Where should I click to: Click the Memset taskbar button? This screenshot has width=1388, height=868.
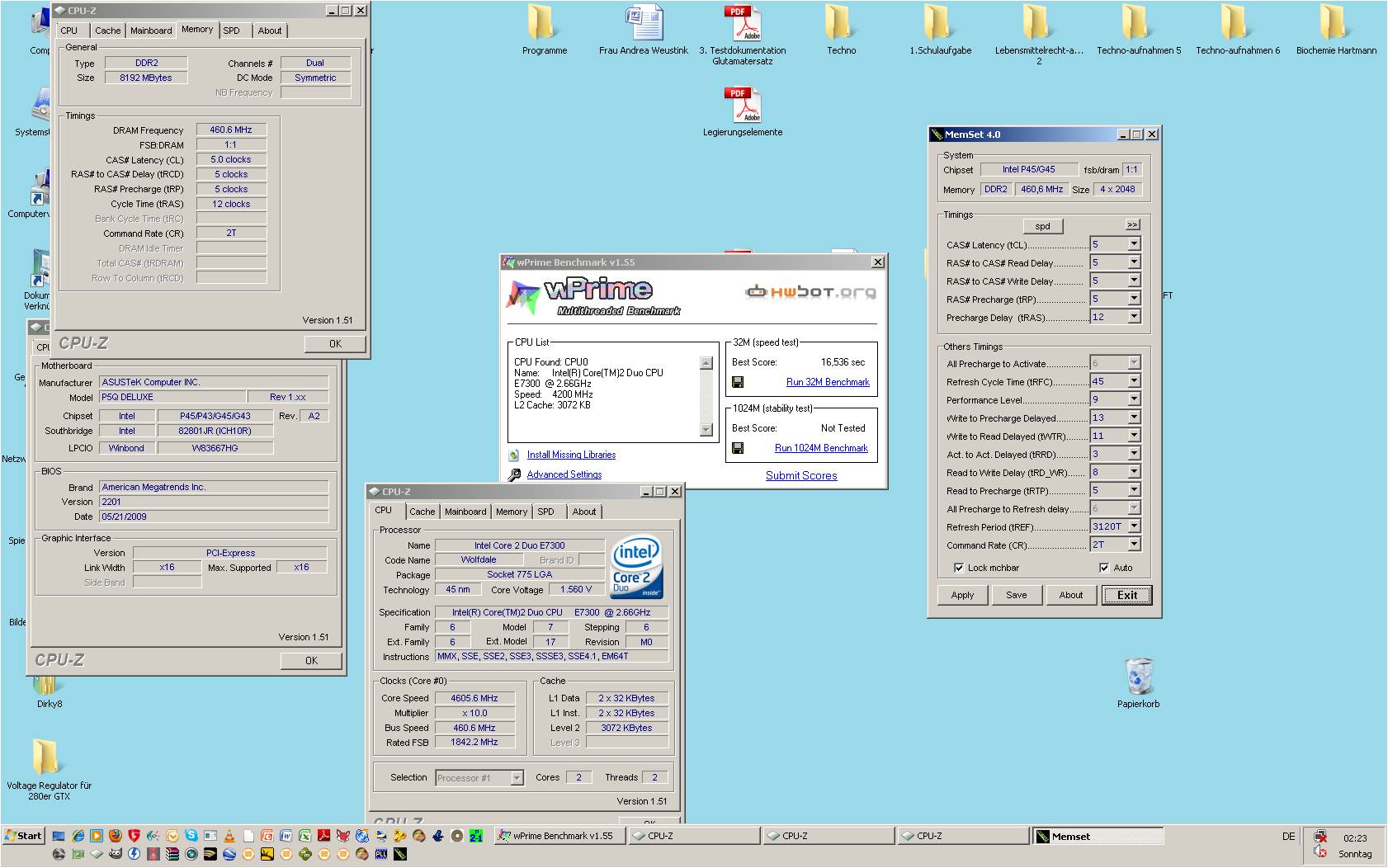[x=1098, y=836]
